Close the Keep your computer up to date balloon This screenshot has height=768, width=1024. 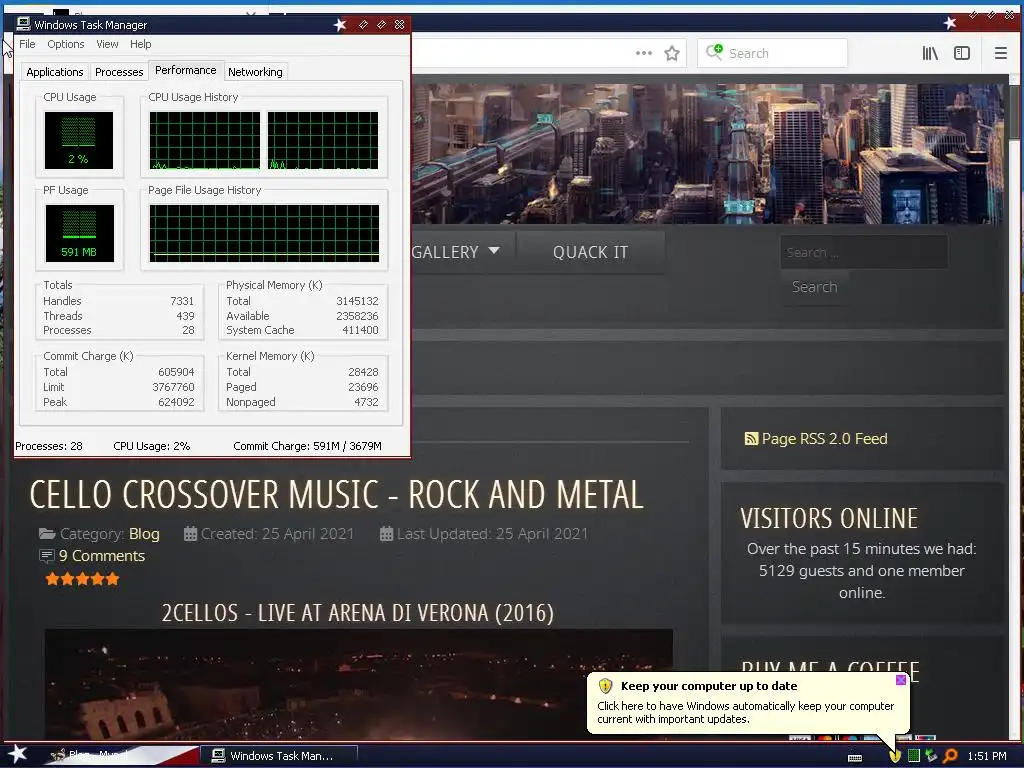[901, 680]
